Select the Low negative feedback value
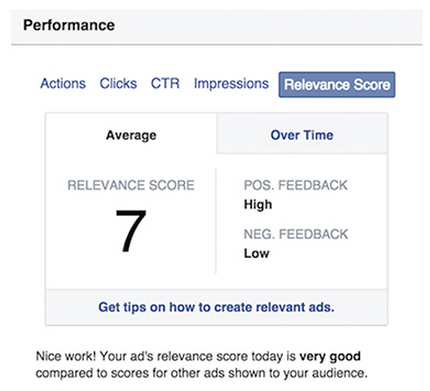 [x=256, y=253]
